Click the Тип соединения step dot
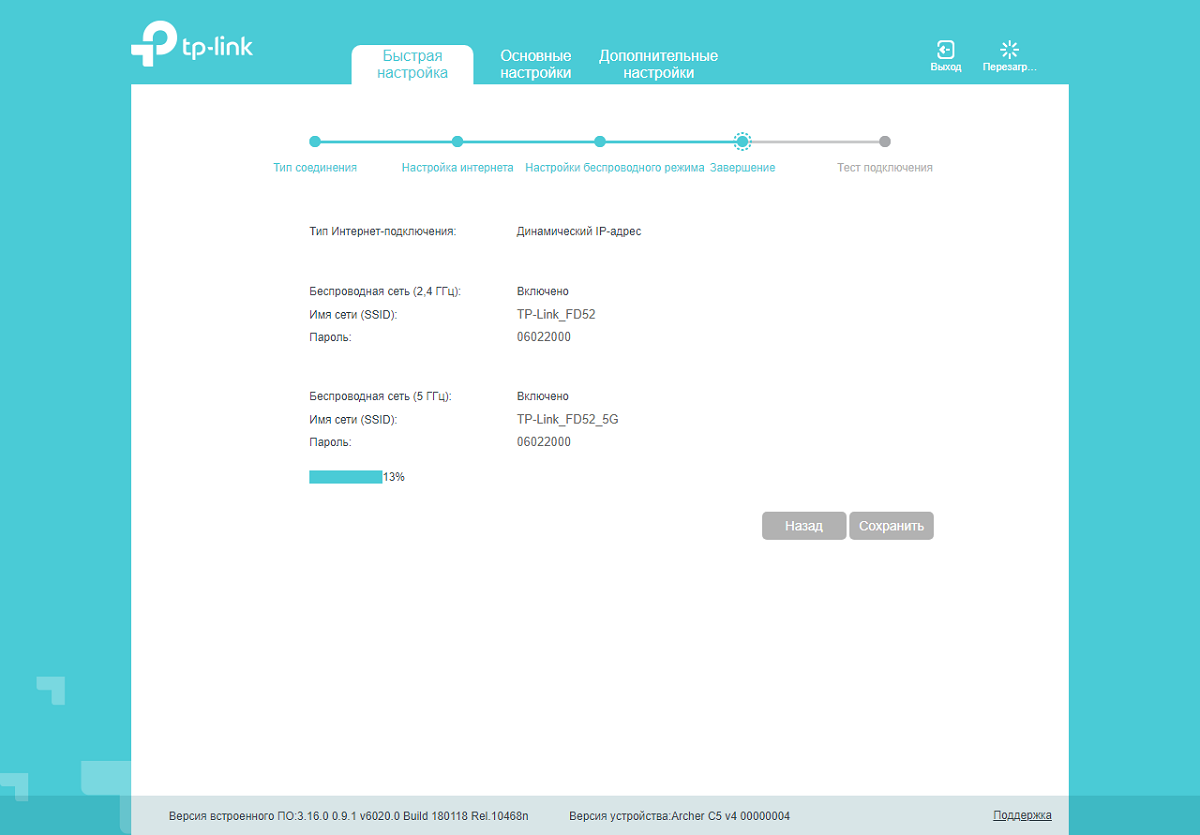Screen dimensions: 1200x835 (315, 142)
